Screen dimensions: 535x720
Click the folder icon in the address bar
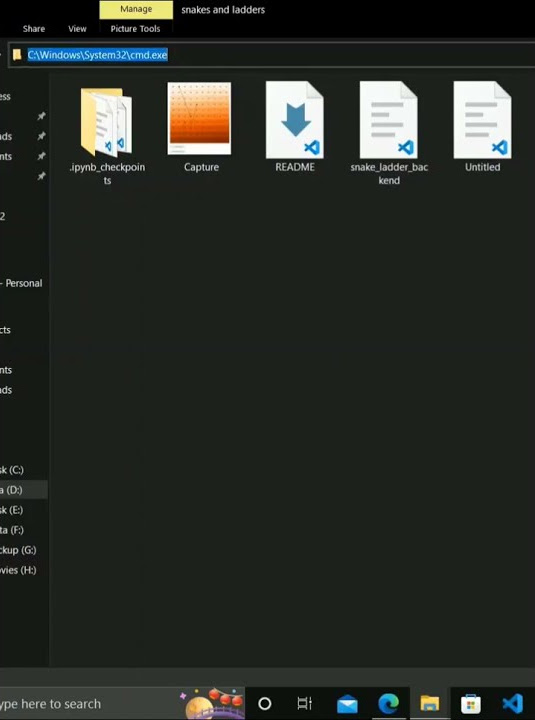pyautogui.click(x=17, y=55)
